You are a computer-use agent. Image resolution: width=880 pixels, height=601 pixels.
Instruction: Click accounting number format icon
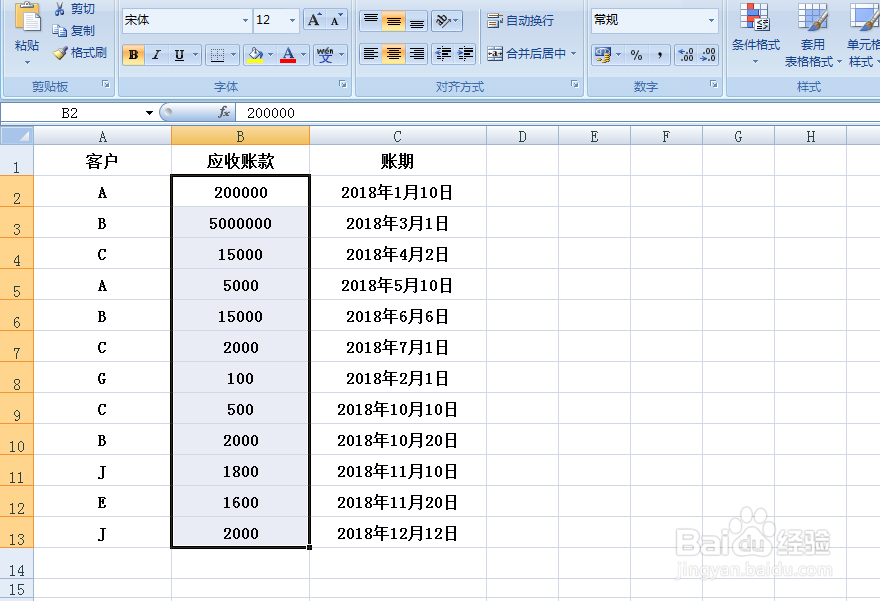coord(603,54)
